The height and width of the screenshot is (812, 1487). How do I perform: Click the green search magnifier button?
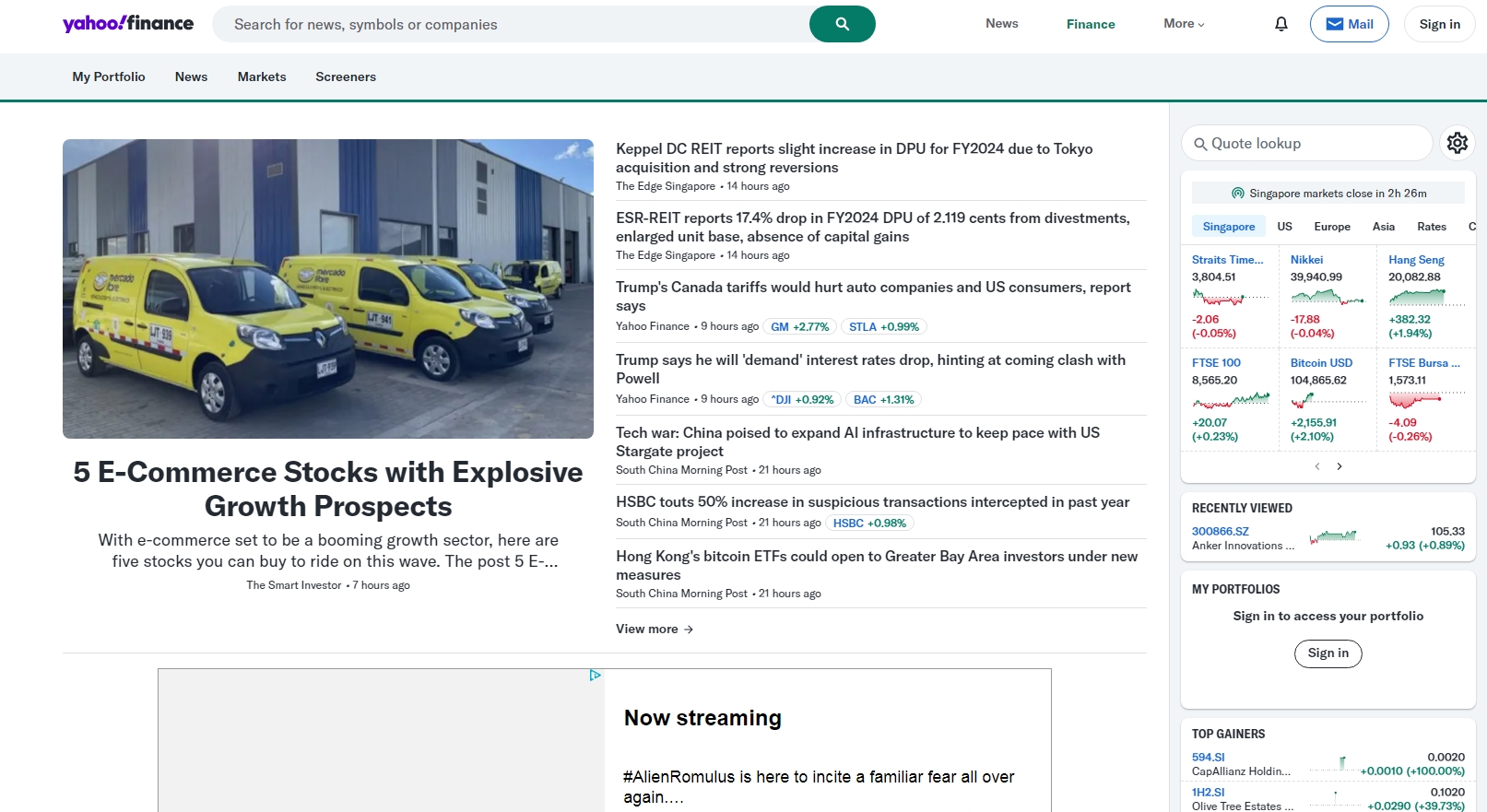(x=842, y=24)
